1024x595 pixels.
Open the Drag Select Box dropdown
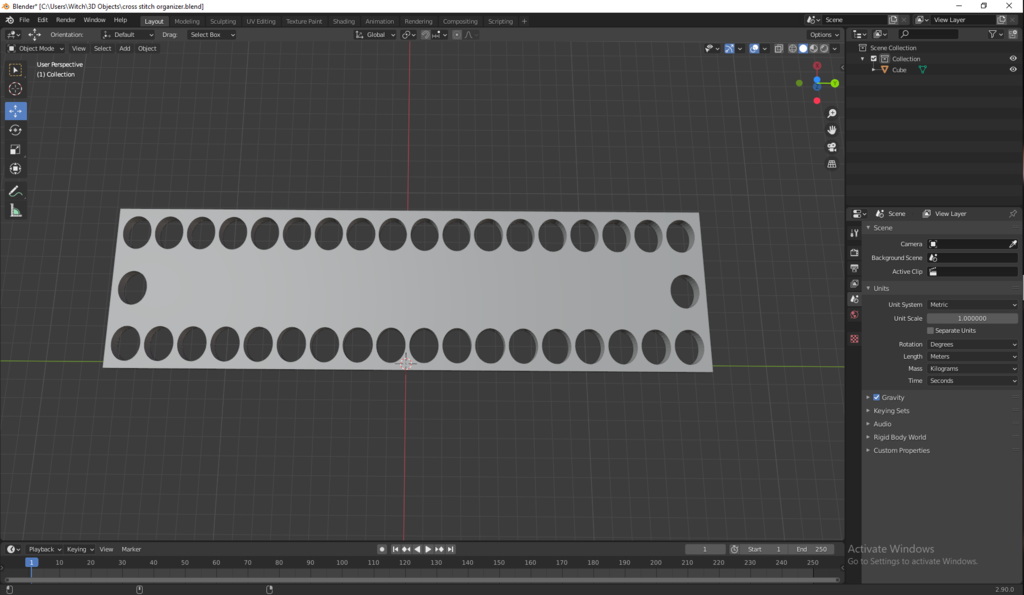pyautogui.click(x=212, y=35)
